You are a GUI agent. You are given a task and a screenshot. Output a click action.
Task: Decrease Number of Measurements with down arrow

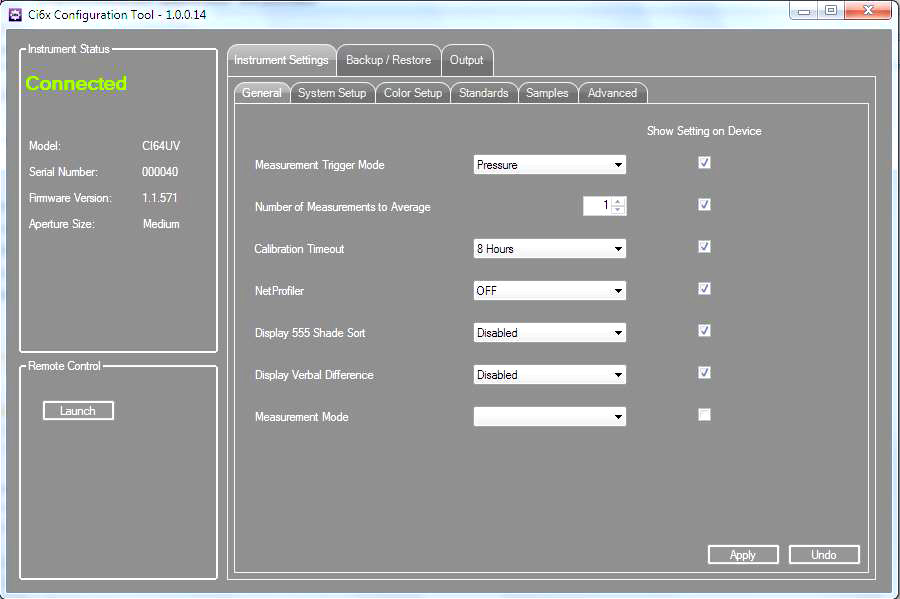coord(618,210)
